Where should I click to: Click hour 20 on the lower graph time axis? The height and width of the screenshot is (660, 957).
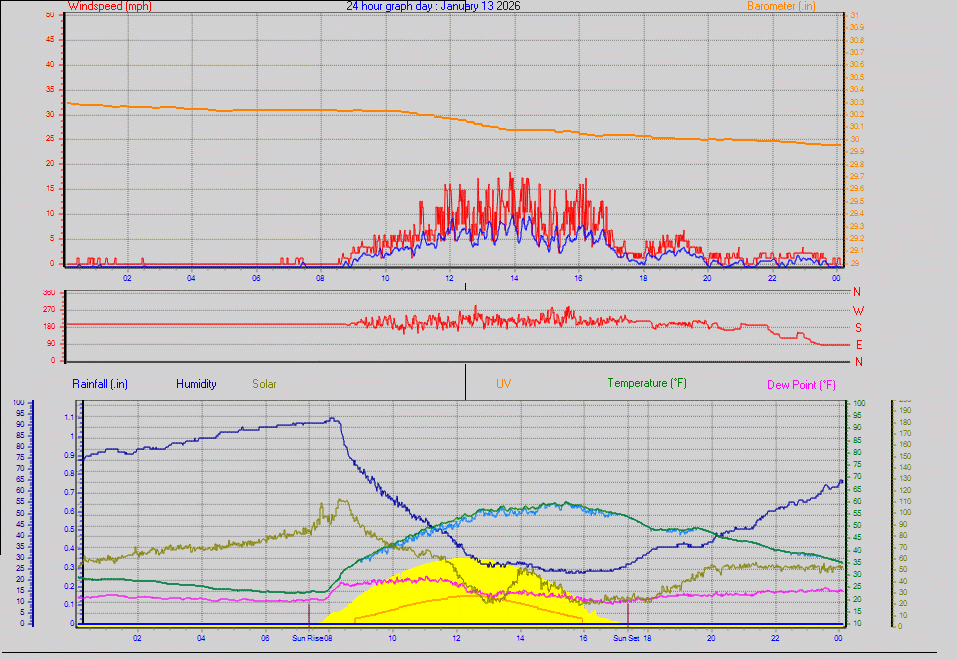point(711,637)
